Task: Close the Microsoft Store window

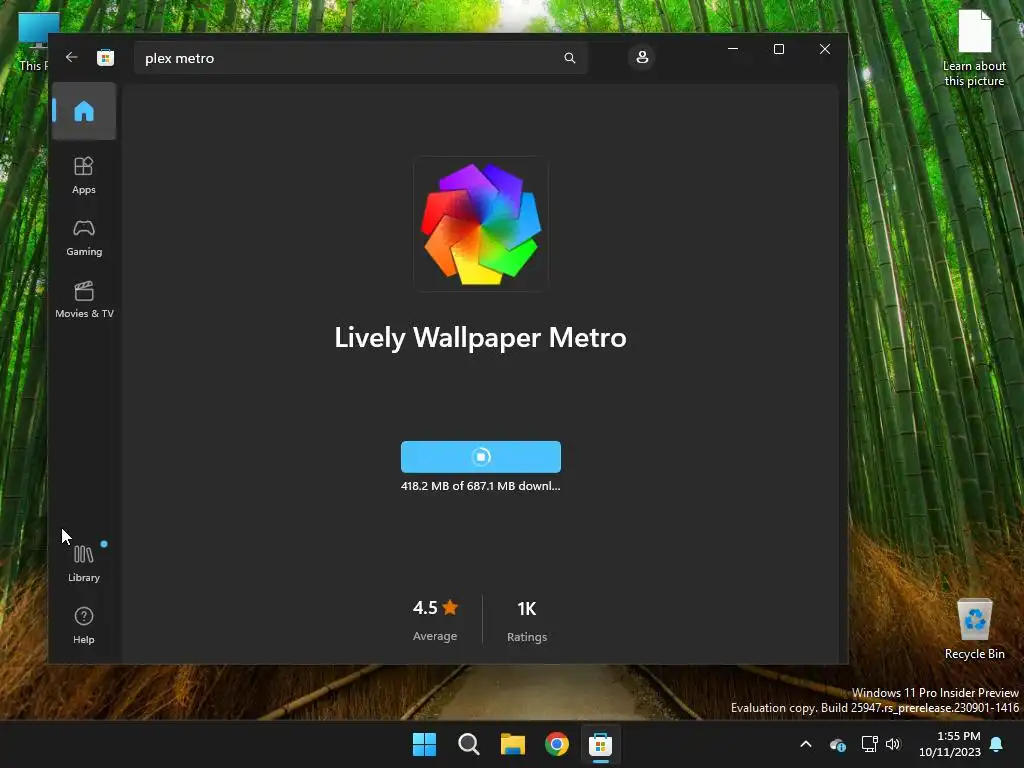Action: (x=825, y=49)
